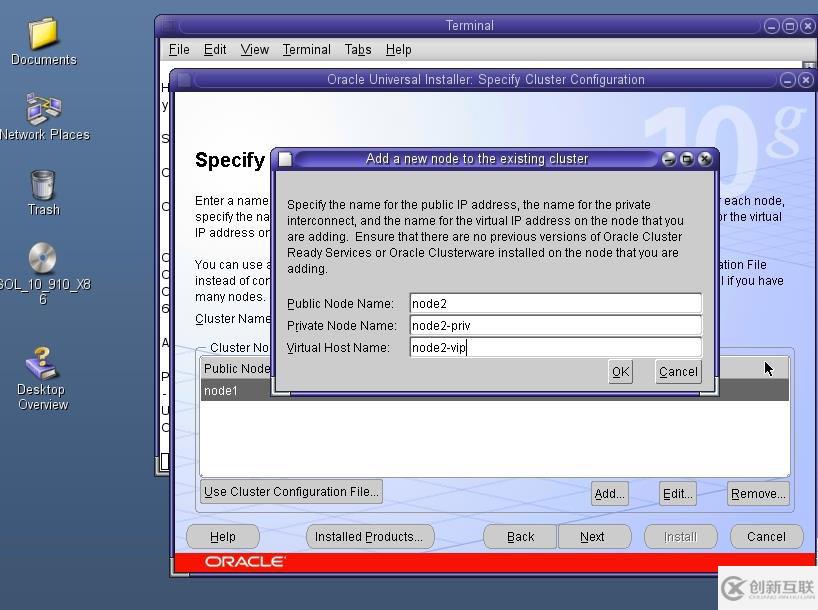
Task: Open the File menu in Terminal
Action: (x=179, y=50)
